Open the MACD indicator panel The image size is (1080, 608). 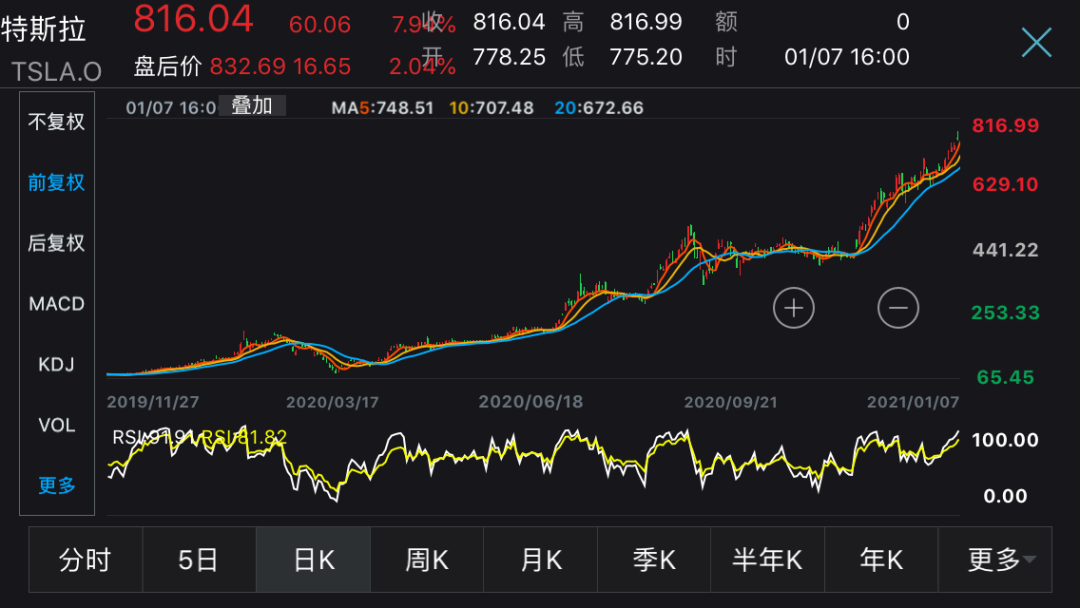[x=55, y=303]
